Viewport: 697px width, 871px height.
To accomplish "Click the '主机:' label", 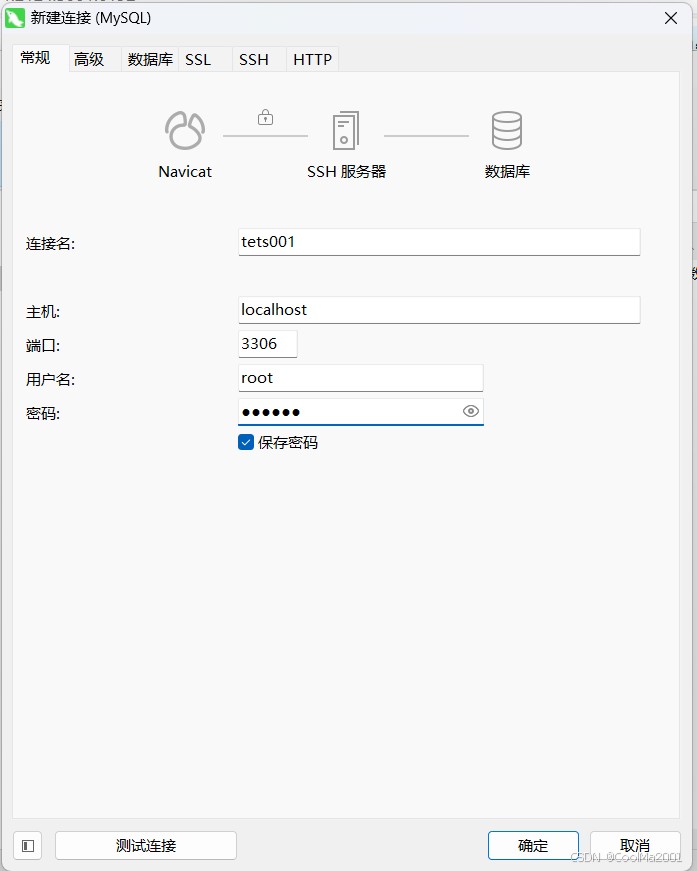I will pos(43,312).
